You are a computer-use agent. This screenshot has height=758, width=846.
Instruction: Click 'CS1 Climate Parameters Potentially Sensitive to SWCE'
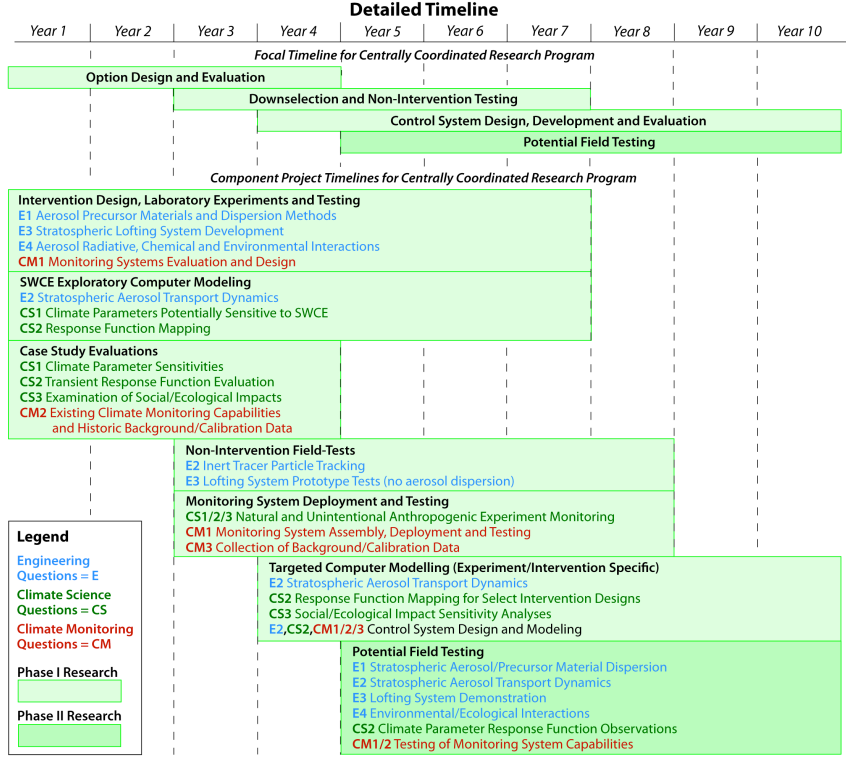point(174,313)
